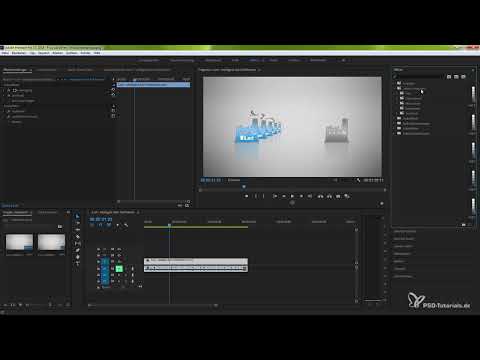
Task: Go to In point in Program Monitor
Action: click(275, 196)
